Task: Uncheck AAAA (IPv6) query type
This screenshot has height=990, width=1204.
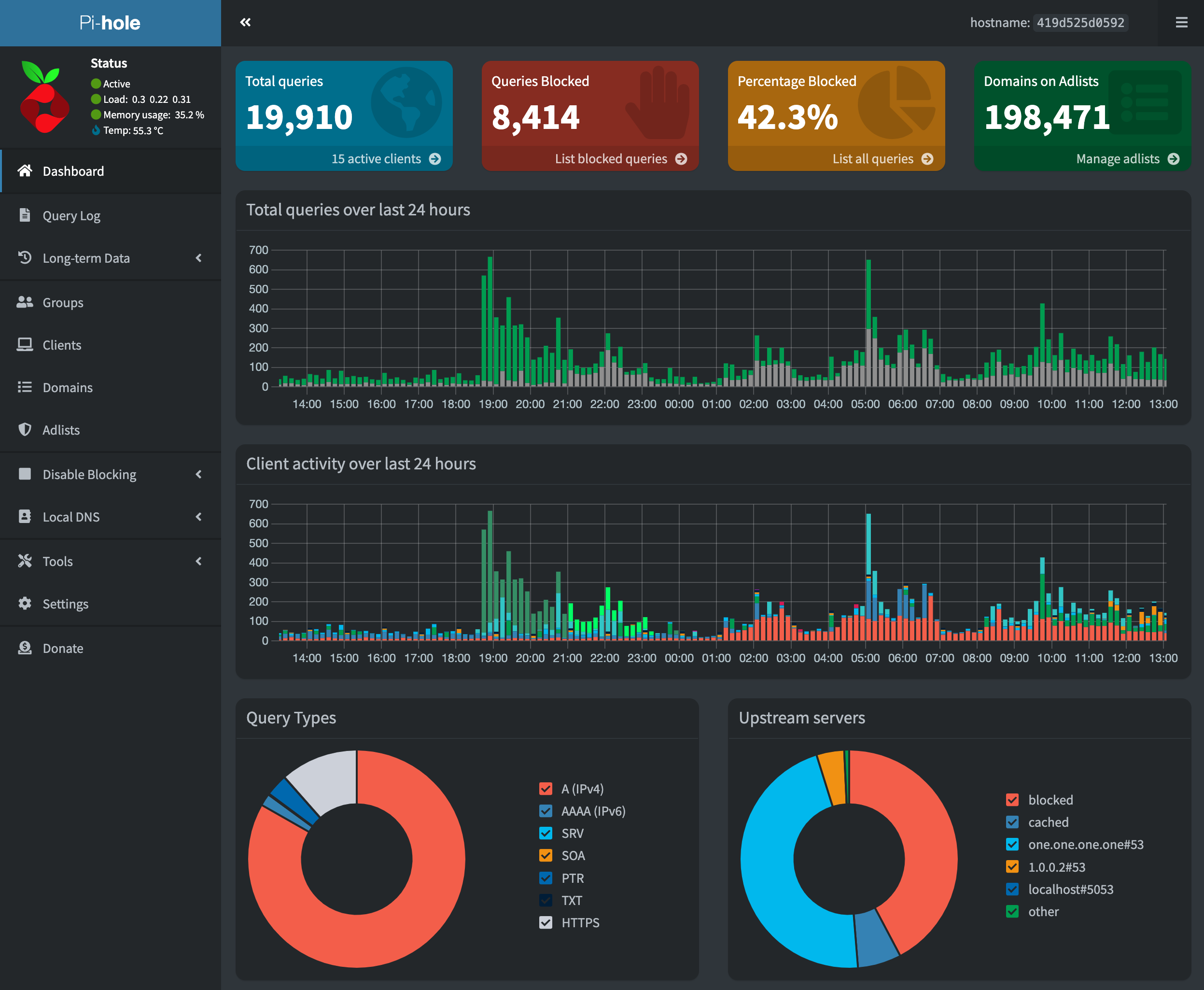Action: pyautogui.click(x=546, y=811)
